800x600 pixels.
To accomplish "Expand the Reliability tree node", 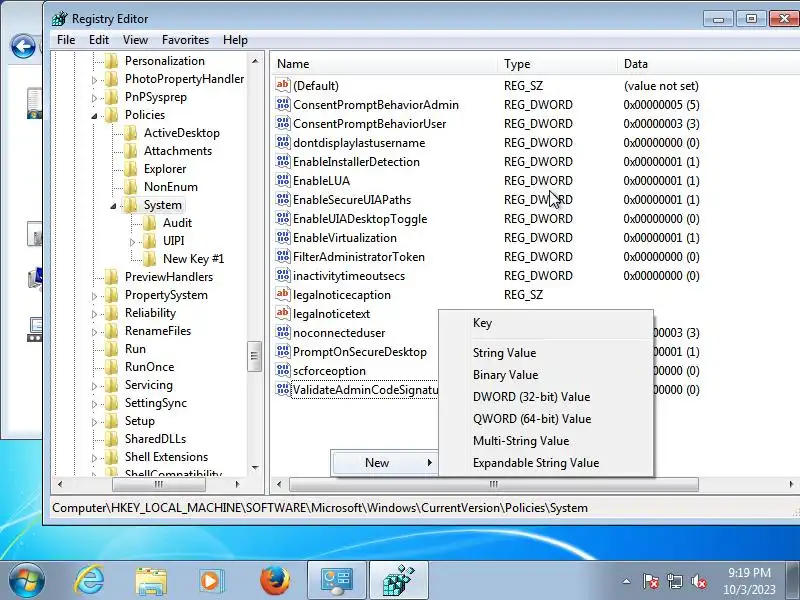I will (x=94, y=314).
